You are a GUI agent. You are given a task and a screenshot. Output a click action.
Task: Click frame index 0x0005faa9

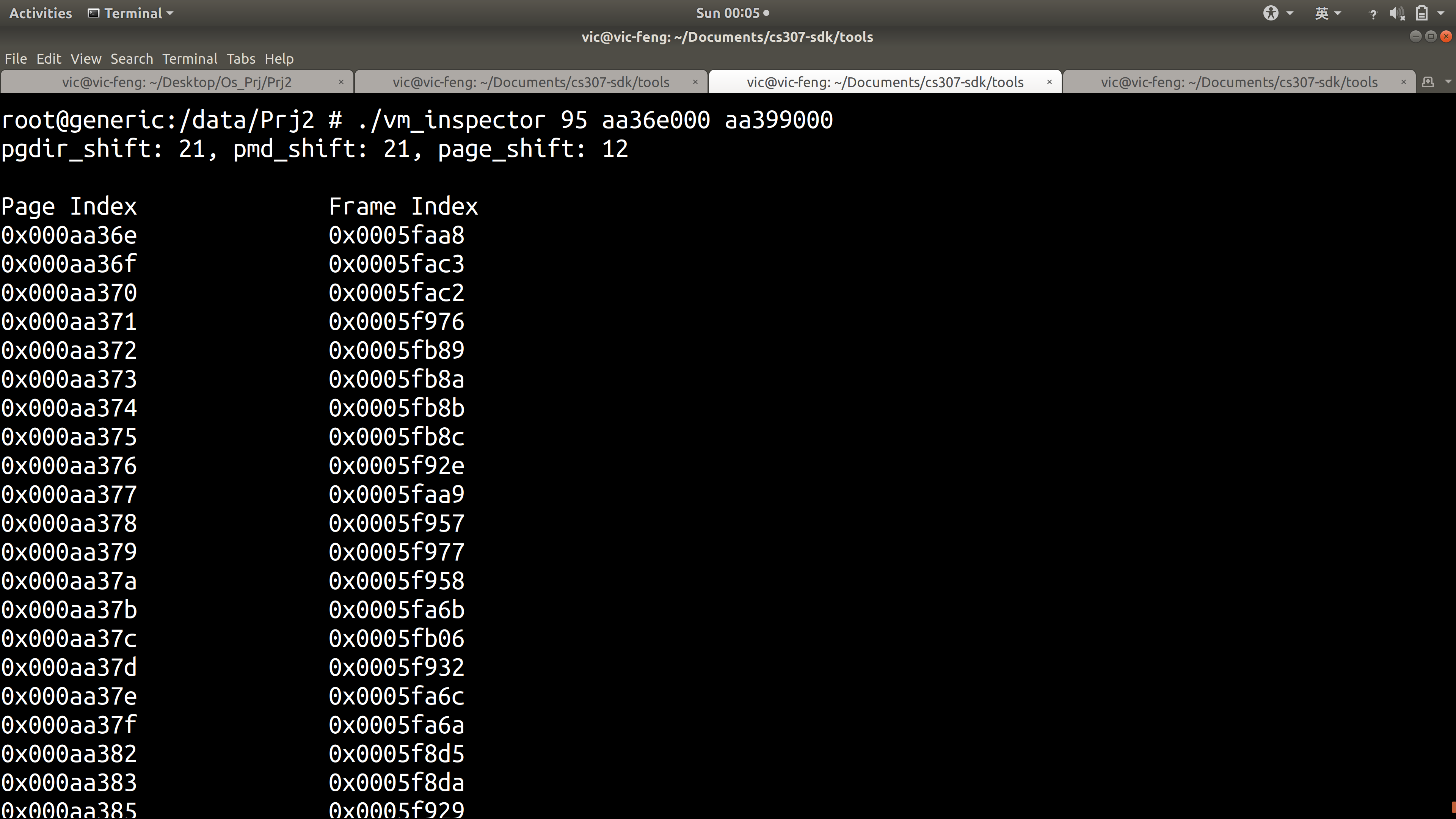[x=397, y=494]
